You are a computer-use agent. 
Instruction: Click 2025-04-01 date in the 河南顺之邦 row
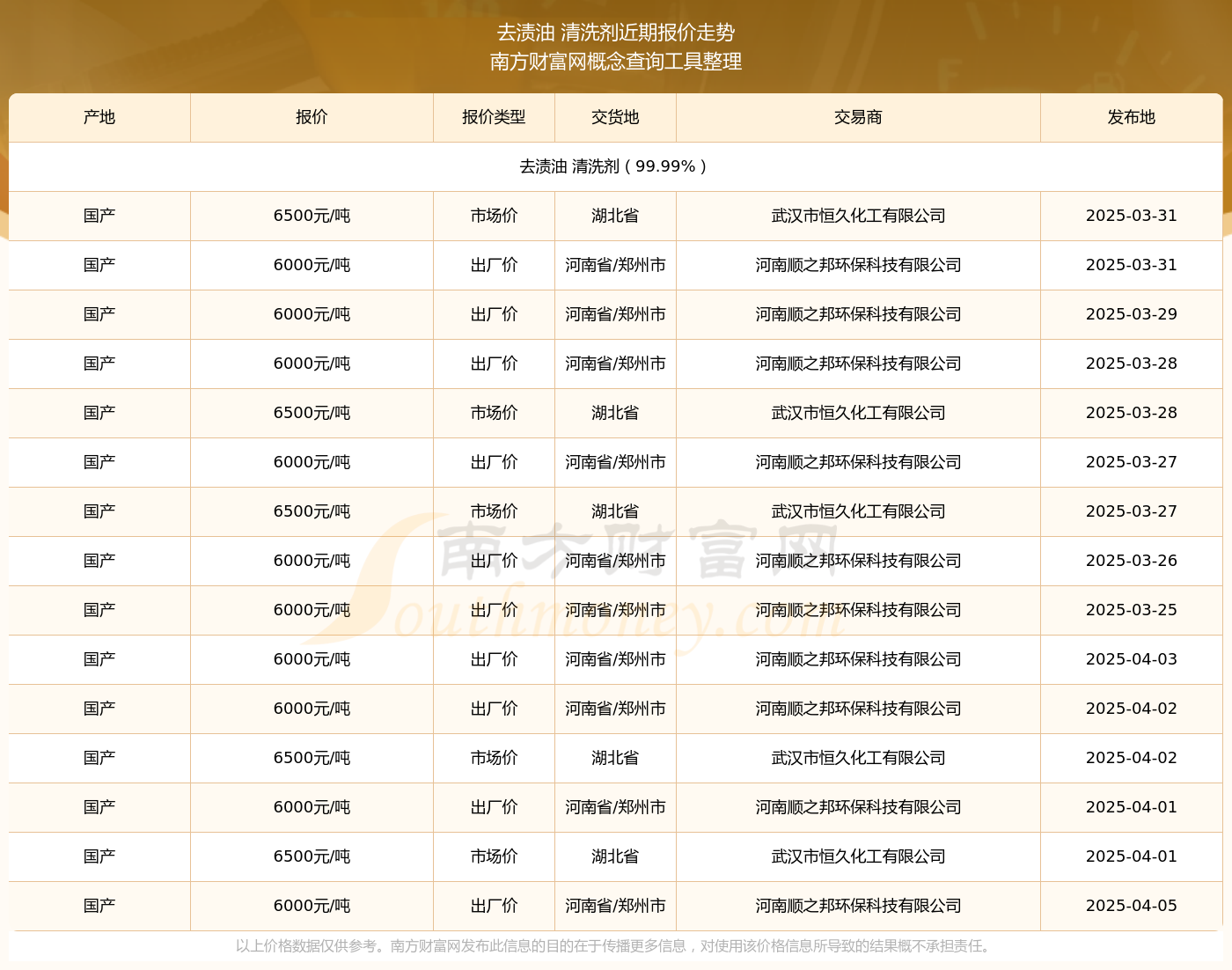click(x=1132, y=807)
